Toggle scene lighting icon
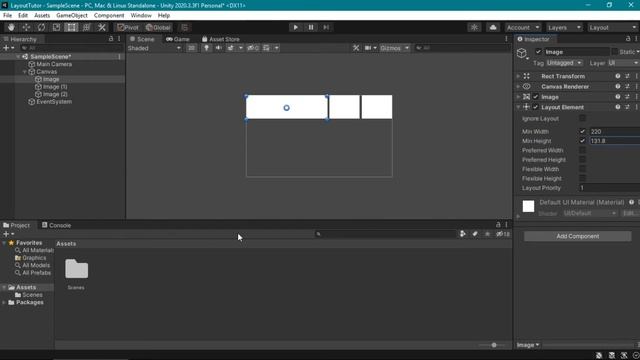This screenshot has width=640, height=360. 207,48
